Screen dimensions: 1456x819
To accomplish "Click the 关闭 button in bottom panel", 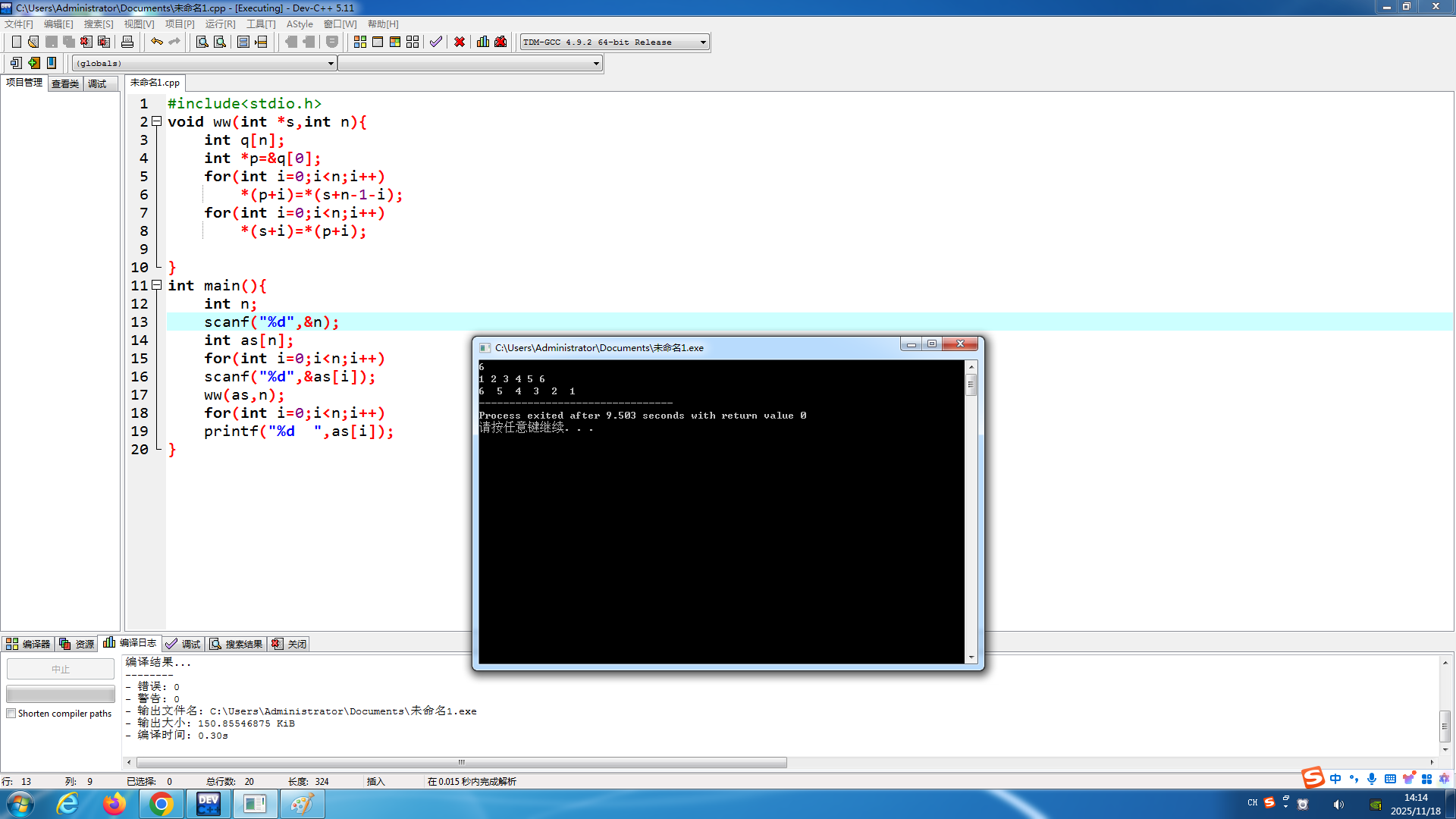I will click(x=290, y=644).
